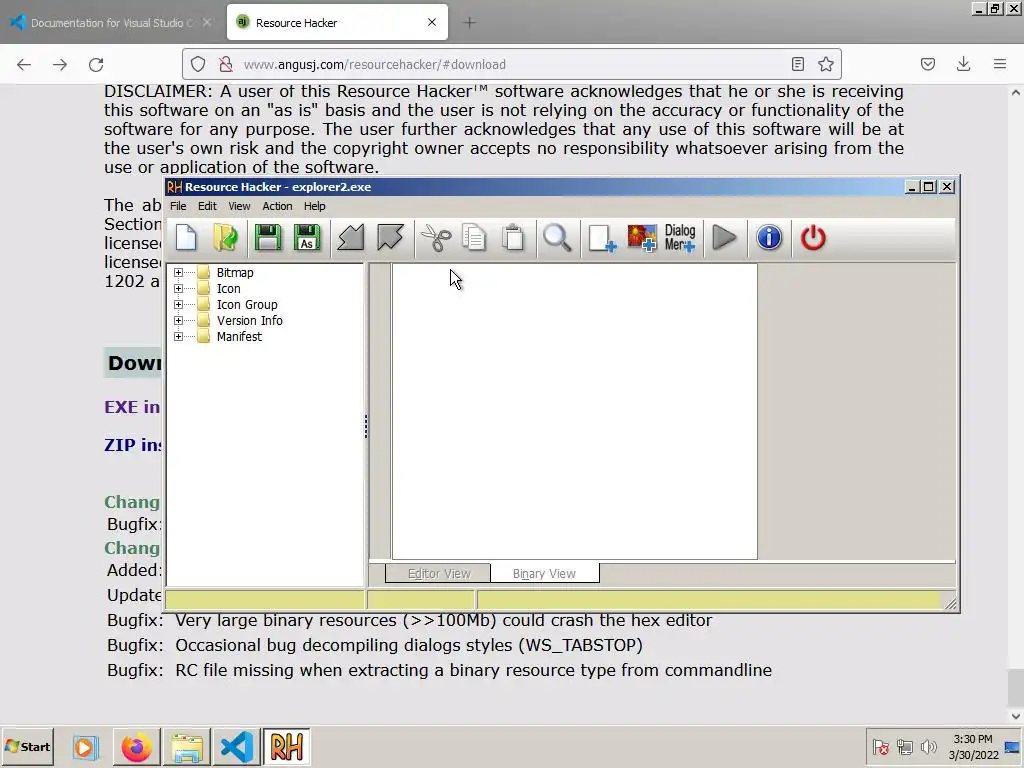Viewport: 1024px width, 768px height.
Task: Close the Resource Hacker browser tab
Action: tap(432, 22)
